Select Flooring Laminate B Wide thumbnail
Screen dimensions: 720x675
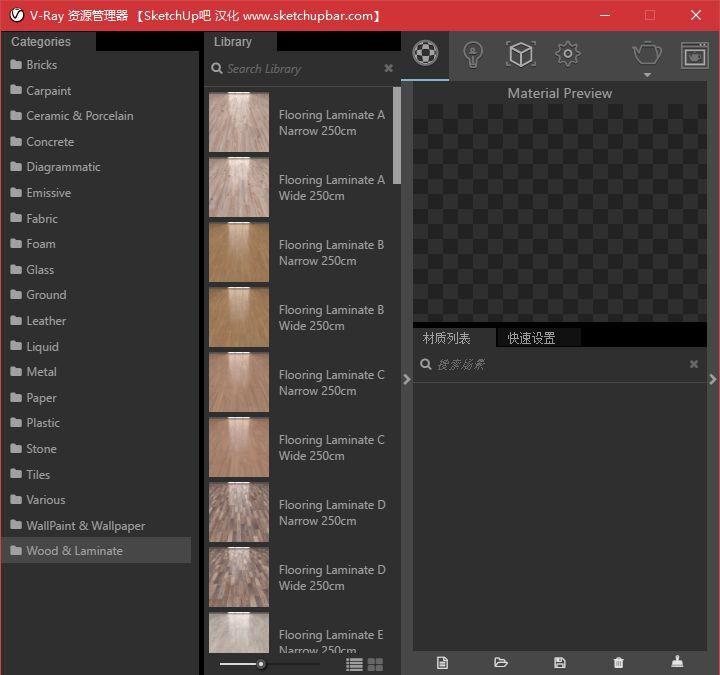[x=239, y=317]
